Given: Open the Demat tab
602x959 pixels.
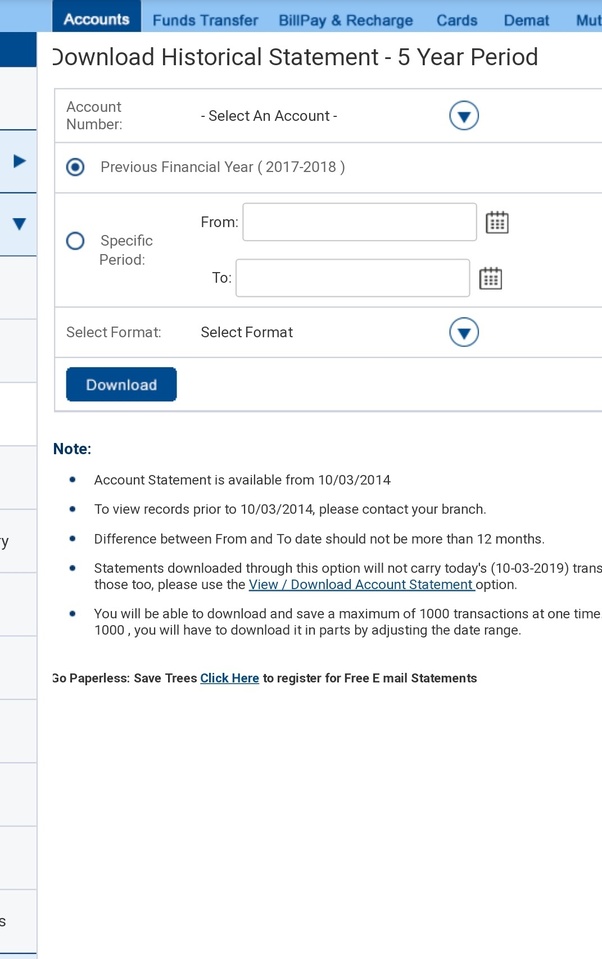Looking at the screenshot, I should coord(526,20).
